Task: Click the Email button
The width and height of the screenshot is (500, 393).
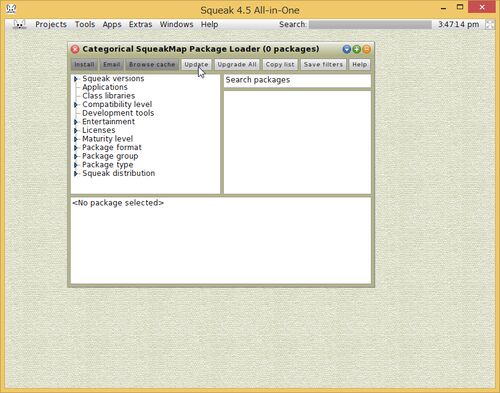Action: pyautogui.click(x=111, y=65)
